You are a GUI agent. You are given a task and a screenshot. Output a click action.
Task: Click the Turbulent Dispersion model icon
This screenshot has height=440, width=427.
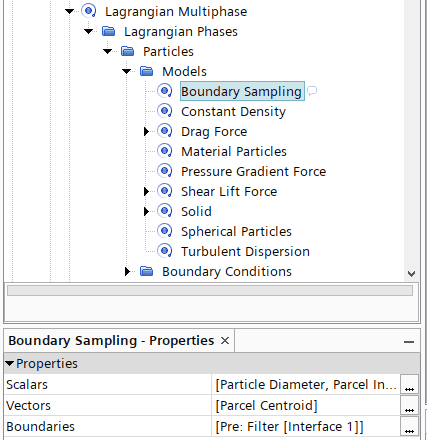(x=165, y=251)
